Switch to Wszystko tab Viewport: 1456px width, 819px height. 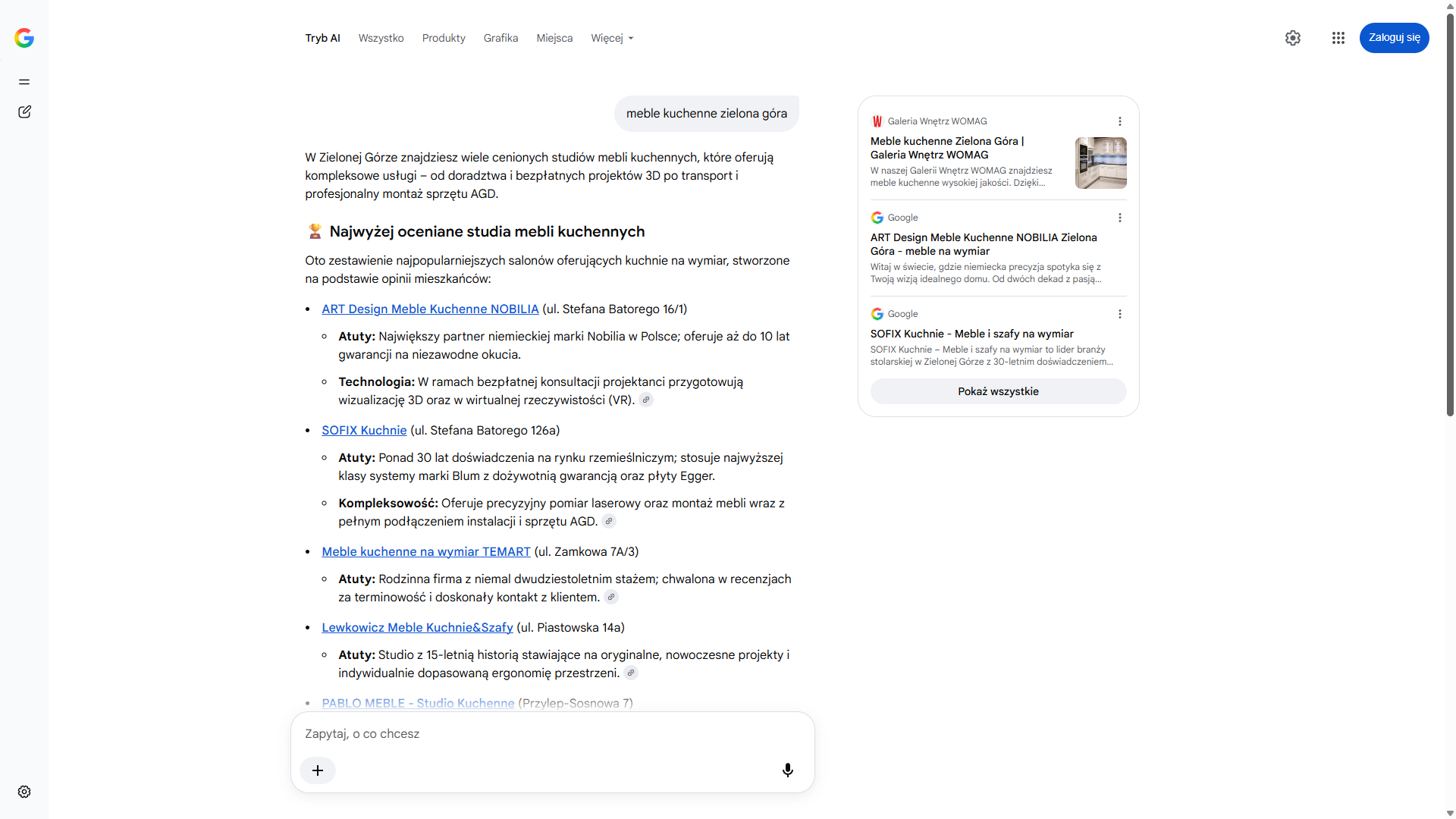point(381,38)
